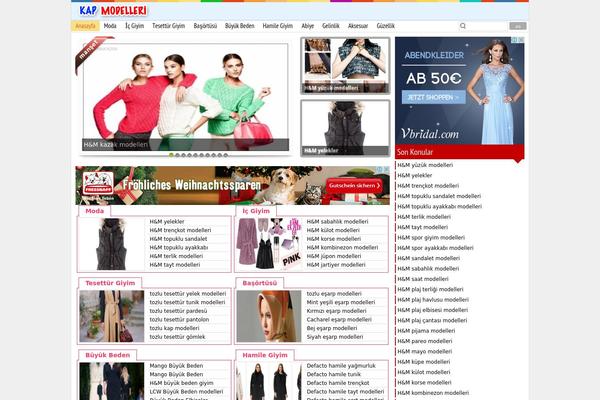Click the search magnifier icon
600x400 pixels.
(x=463, y=26)
